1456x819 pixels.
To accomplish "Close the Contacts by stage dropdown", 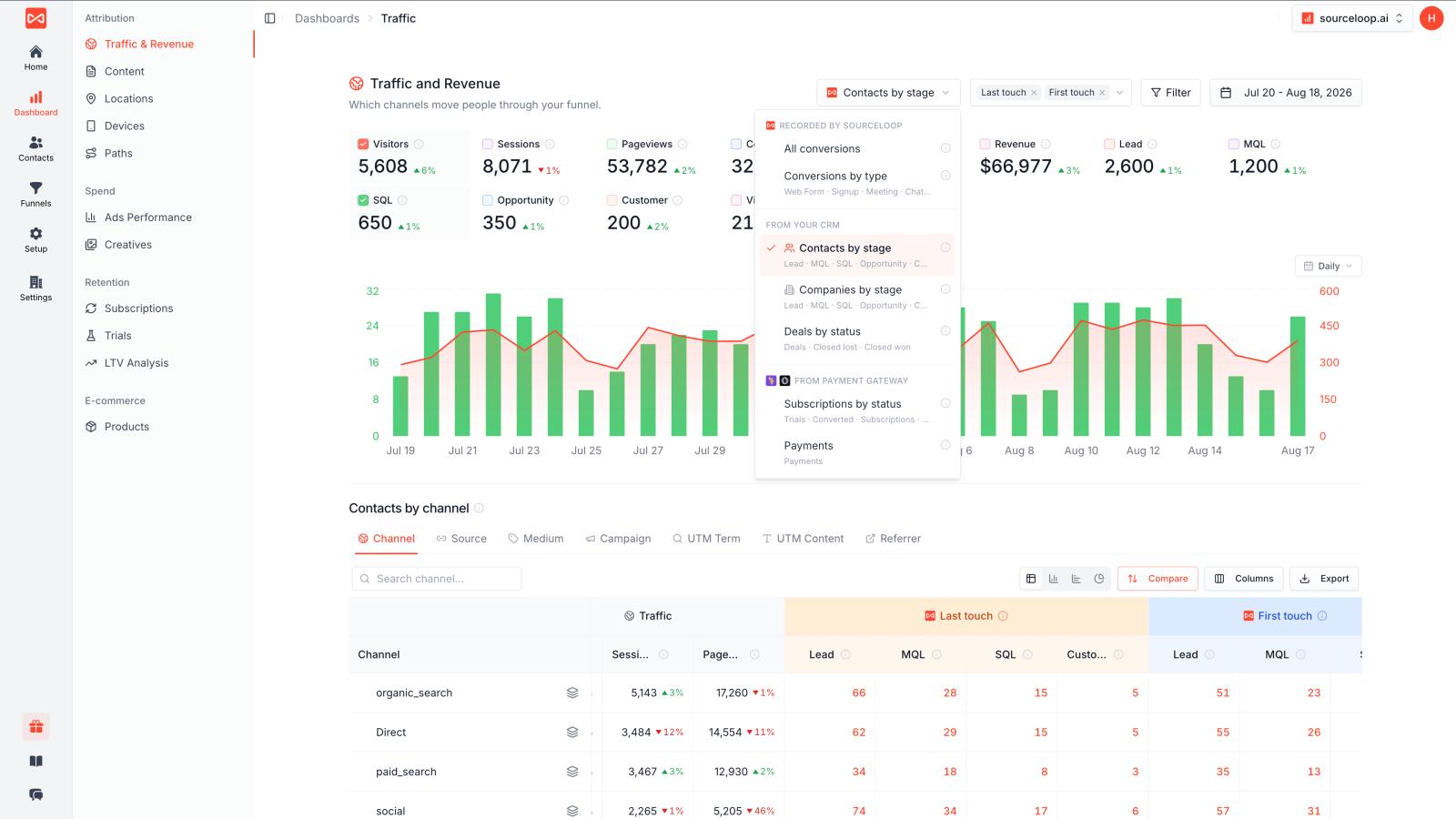I will [x=888, y=93].
